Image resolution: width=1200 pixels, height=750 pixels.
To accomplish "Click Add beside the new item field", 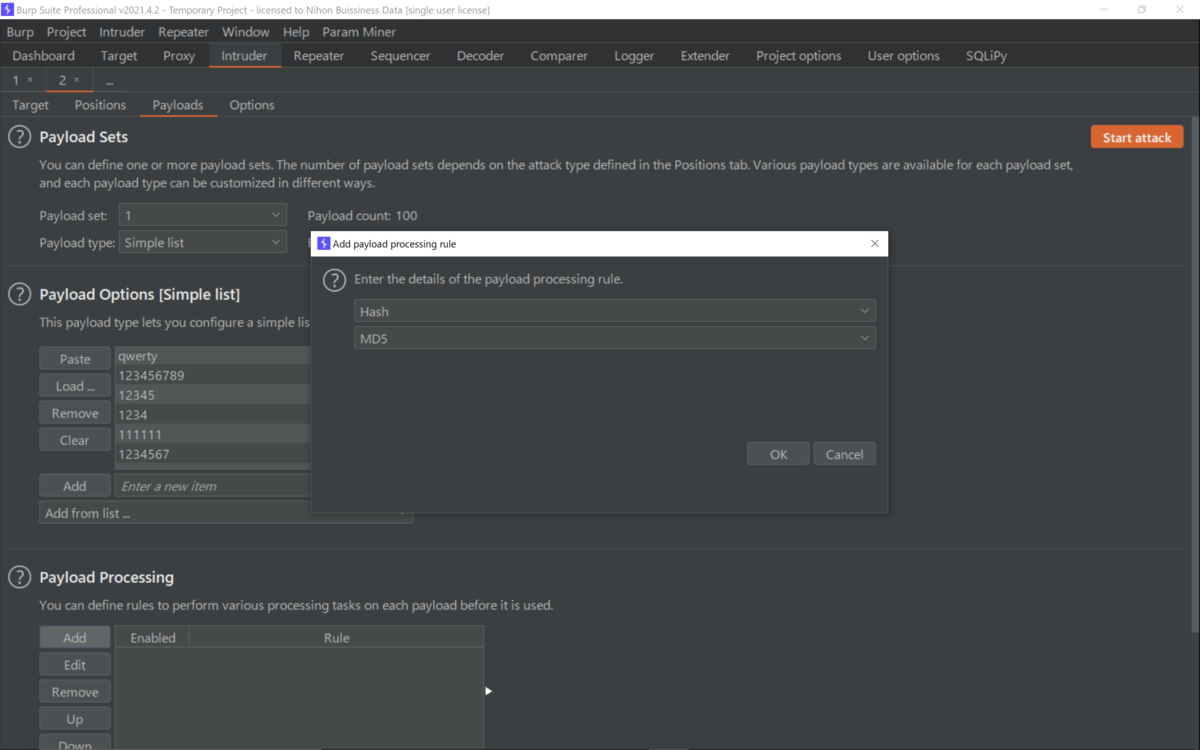I will (x=75, y=486).
